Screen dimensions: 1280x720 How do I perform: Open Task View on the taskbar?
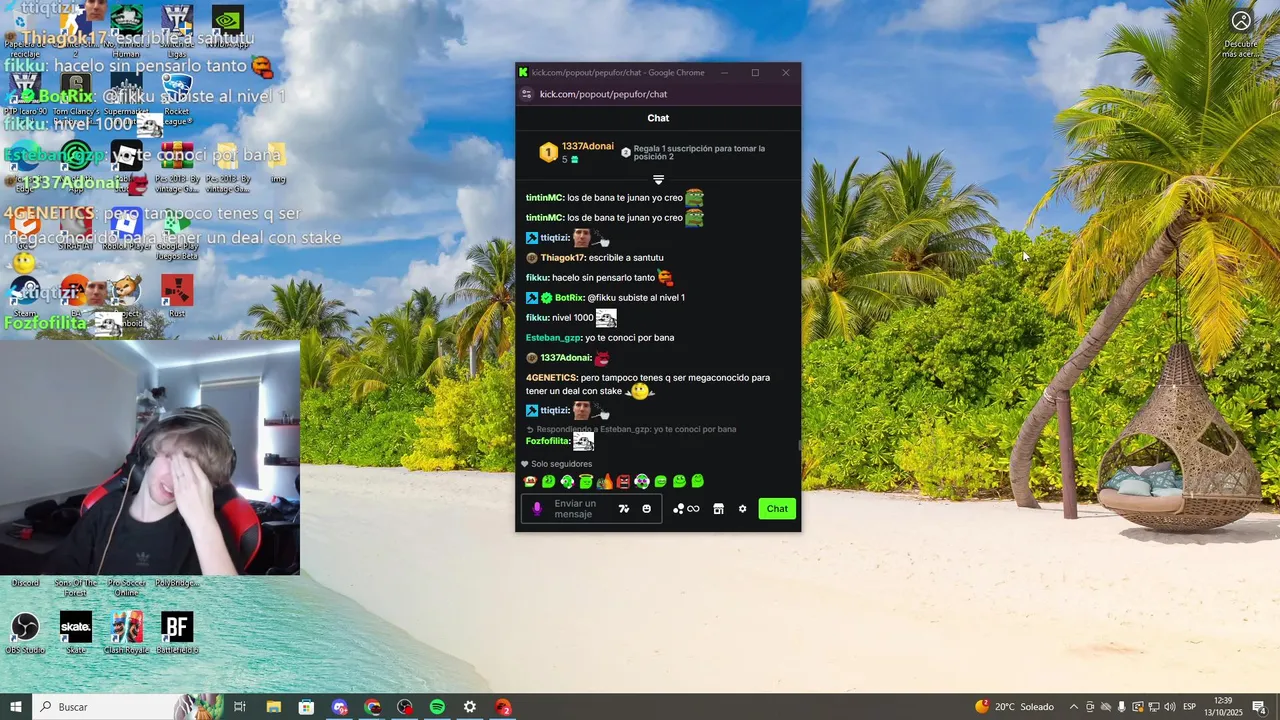point(240,707)
